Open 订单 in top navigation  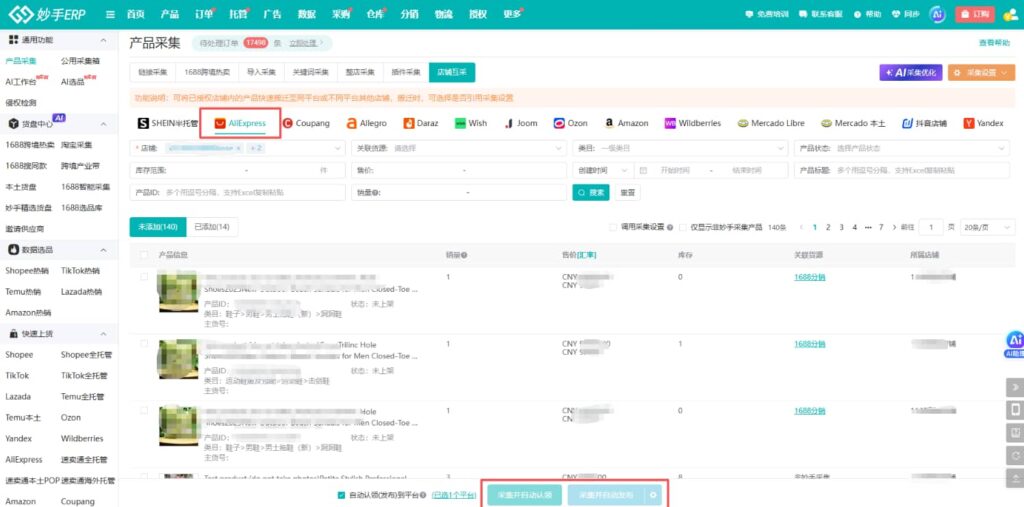tap(204, 14)
